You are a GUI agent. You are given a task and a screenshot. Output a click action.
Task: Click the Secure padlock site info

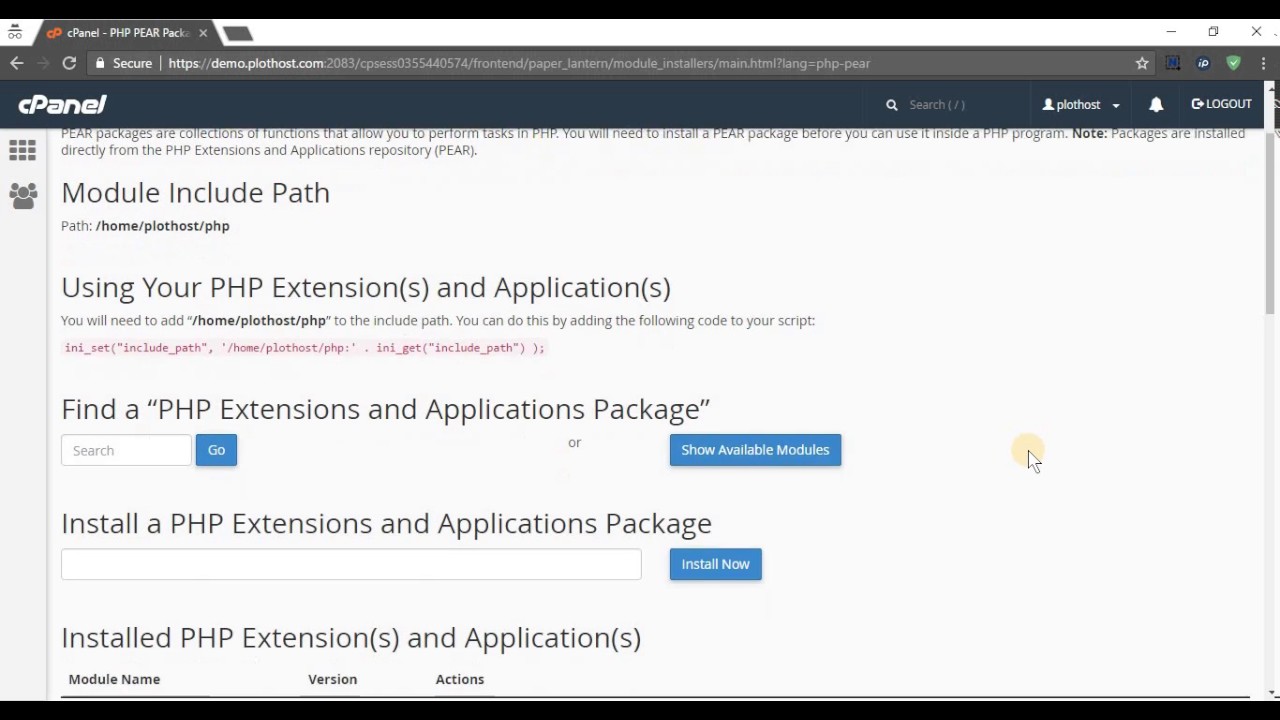[x=122, y=63]
